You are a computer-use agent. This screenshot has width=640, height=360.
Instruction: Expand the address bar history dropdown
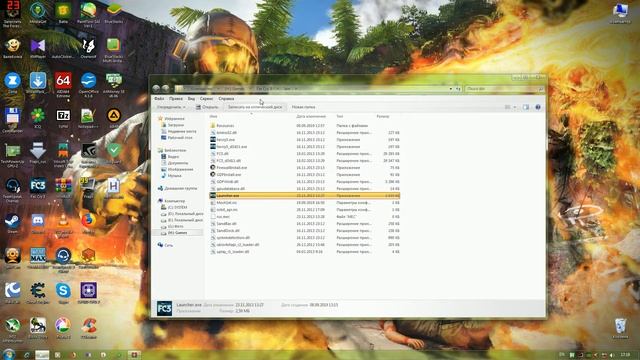(x=451, y=89)
